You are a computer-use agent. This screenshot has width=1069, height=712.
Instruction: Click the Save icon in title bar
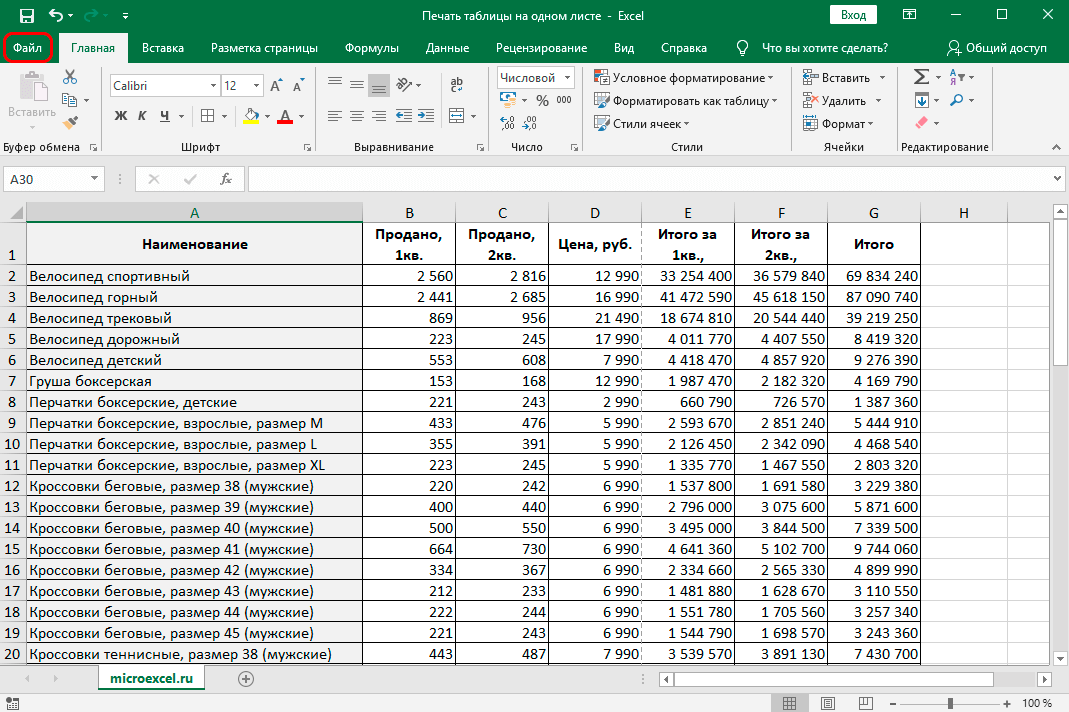26,16
